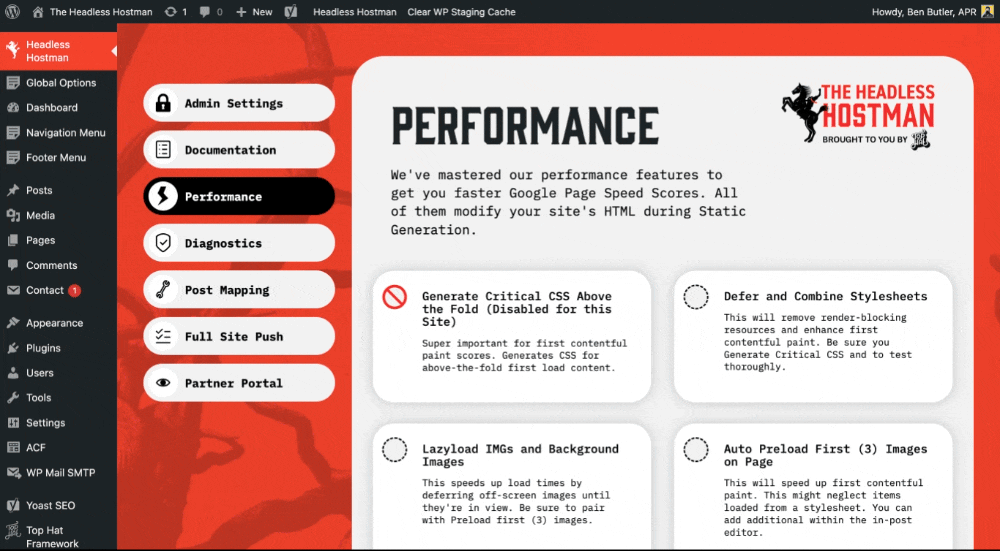Collapse the Headless Hostman sidebar menu arrow
The image size is (1000, 551).
pos(113,51)
